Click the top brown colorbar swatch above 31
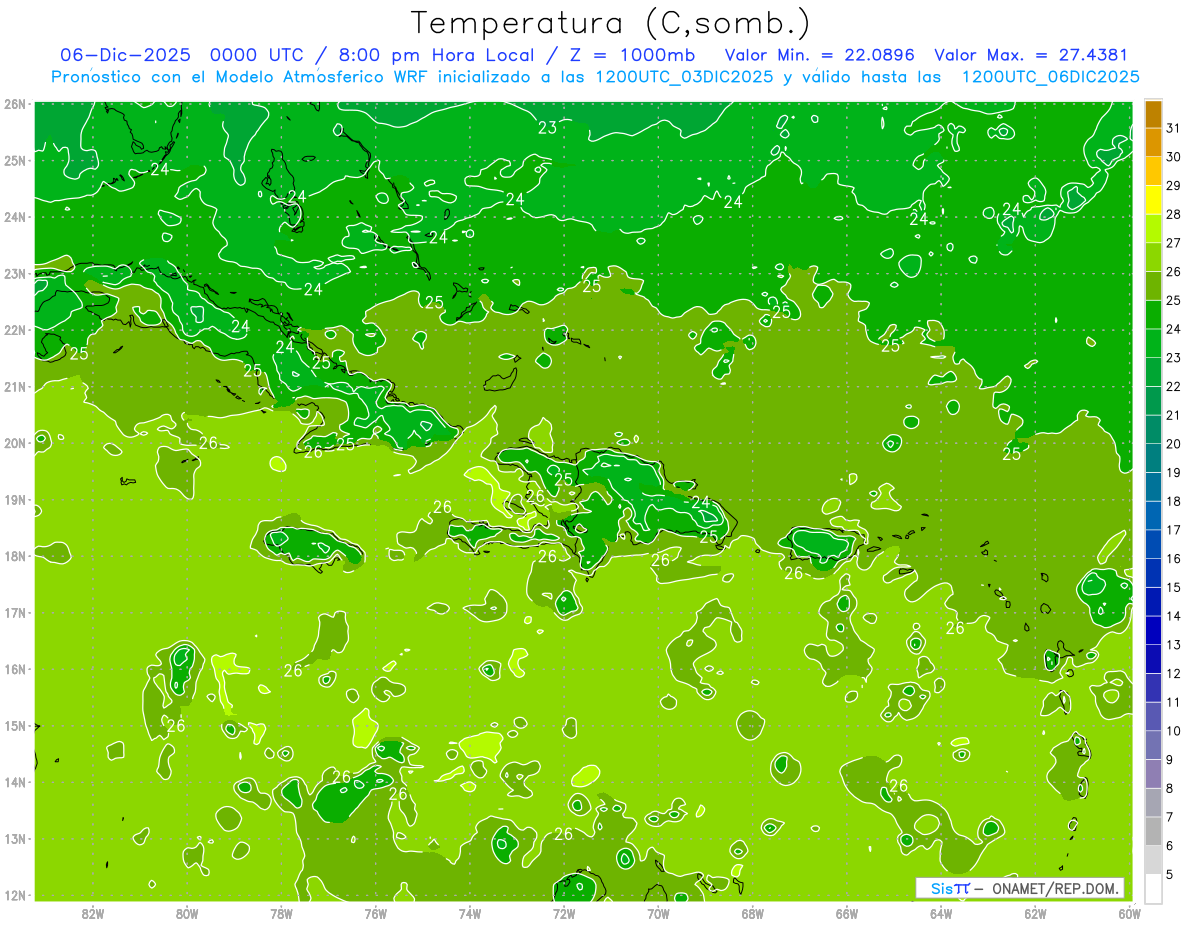Screen dimensions: 1200x927 pos(1153,114)
